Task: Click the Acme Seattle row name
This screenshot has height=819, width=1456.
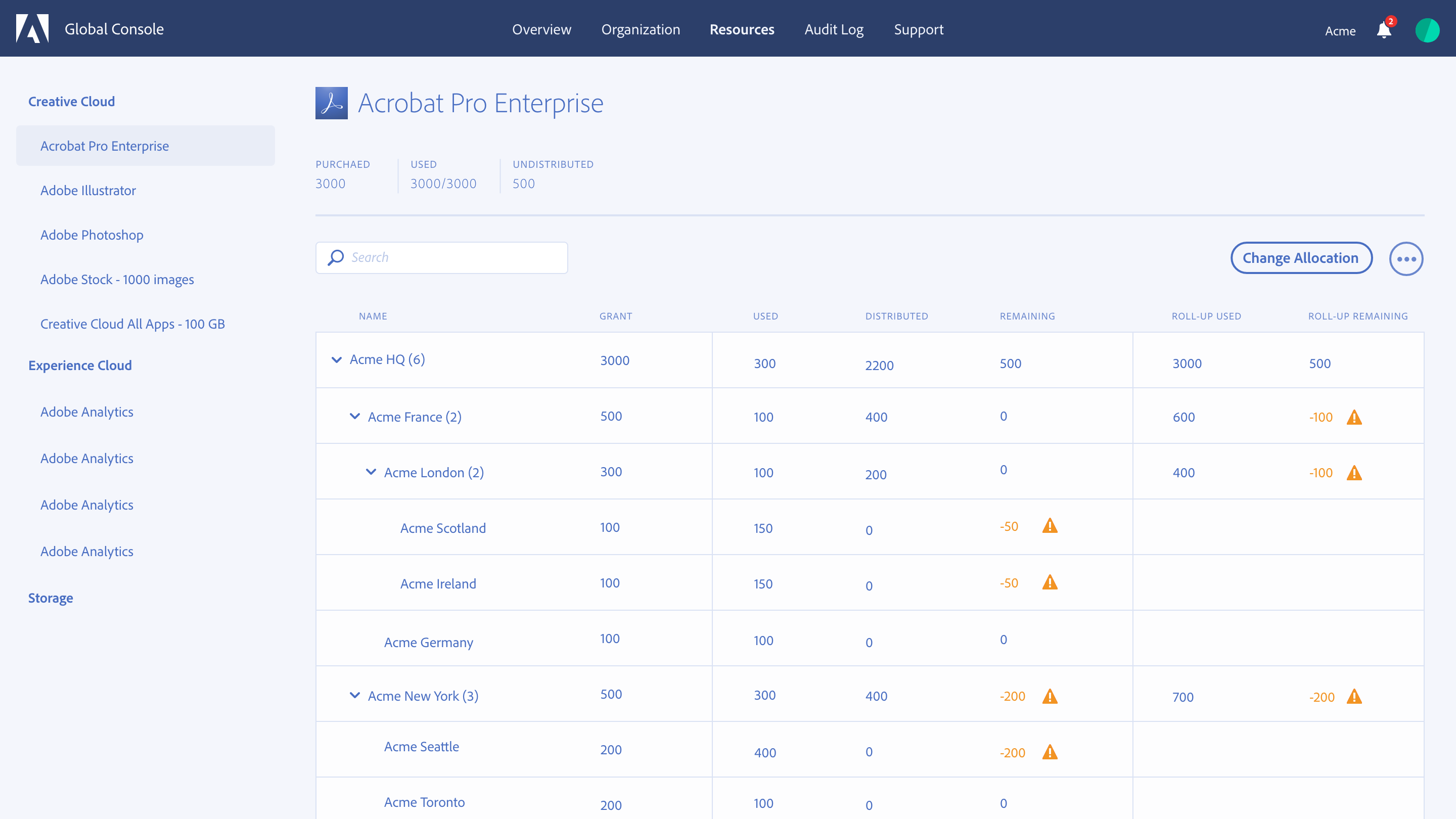Action: 422,747
